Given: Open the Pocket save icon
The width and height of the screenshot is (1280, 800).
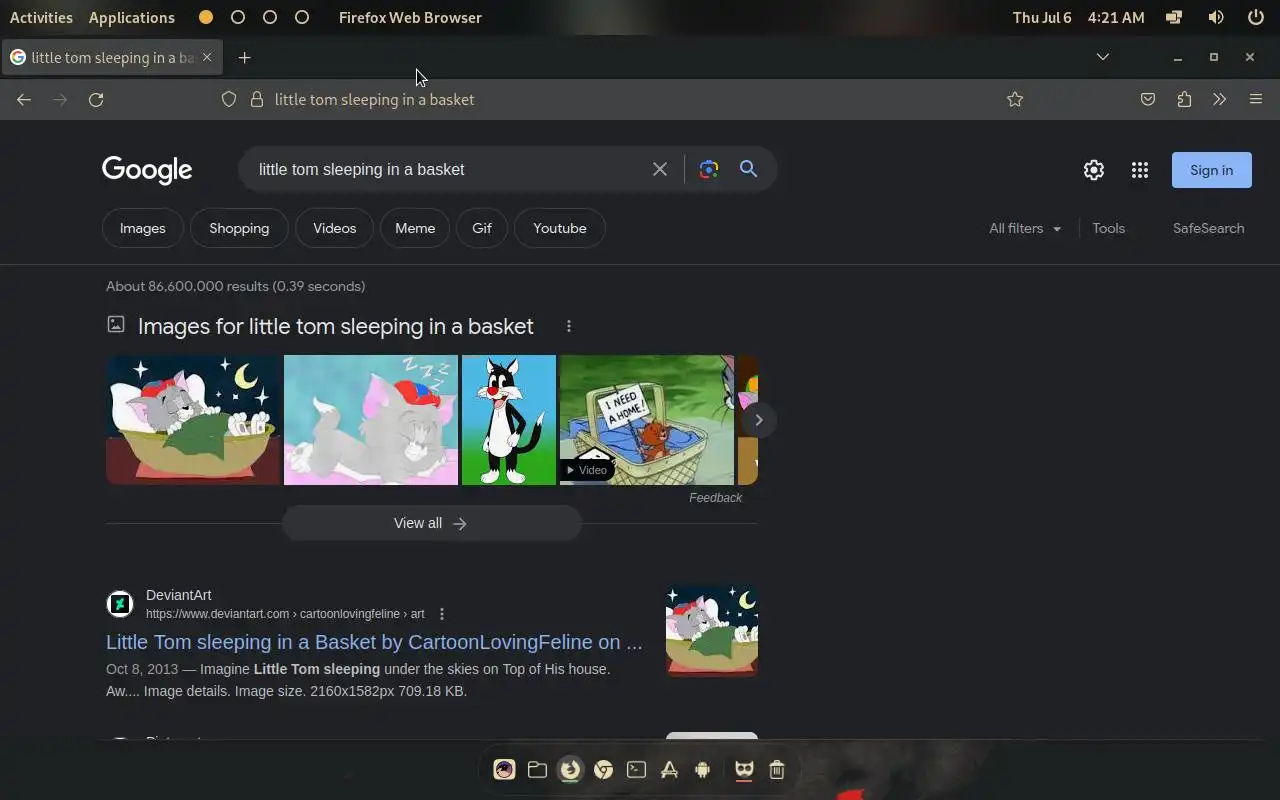Looking at the screenshot, I should 1148,99.
